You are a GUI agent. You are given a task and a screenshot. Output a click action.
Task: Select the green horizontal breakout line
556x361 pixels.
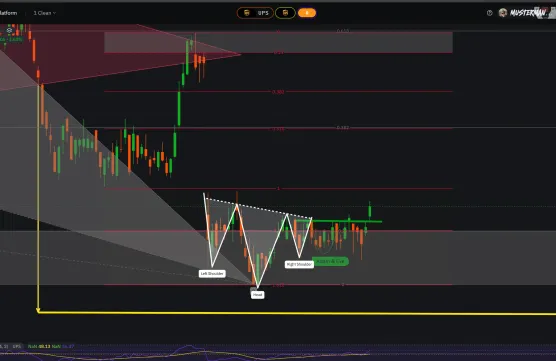[x=339, y=221]
